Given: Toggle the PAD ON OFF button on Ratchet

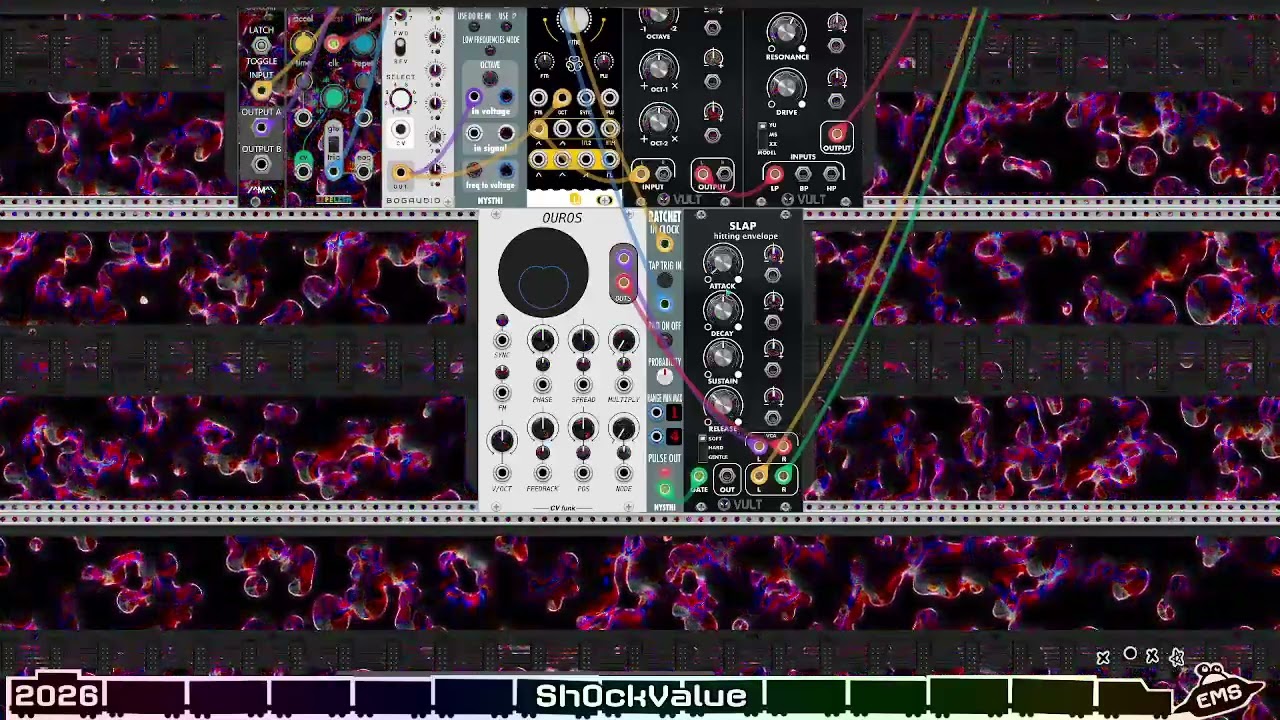Looking at the screenshot, I should 664,341.
